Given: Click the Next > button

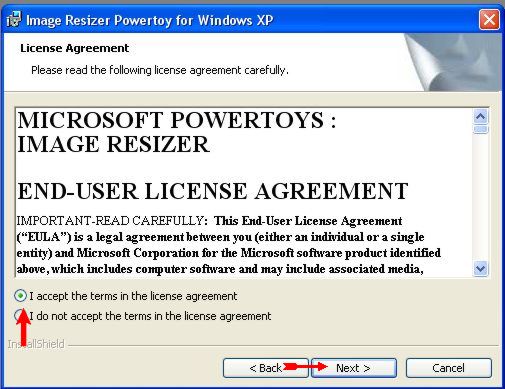Looking at the screenshot, I should pyautogui.click(x=354, y=368).
